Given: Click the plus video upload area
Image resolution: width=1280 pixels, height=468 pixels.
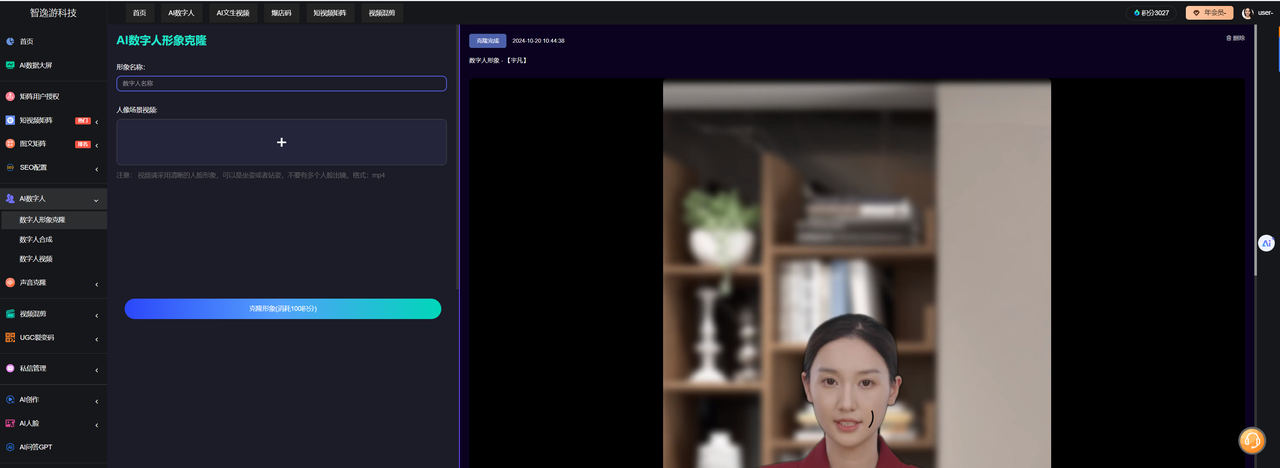Looking at the screenshot, I should 281,142.
